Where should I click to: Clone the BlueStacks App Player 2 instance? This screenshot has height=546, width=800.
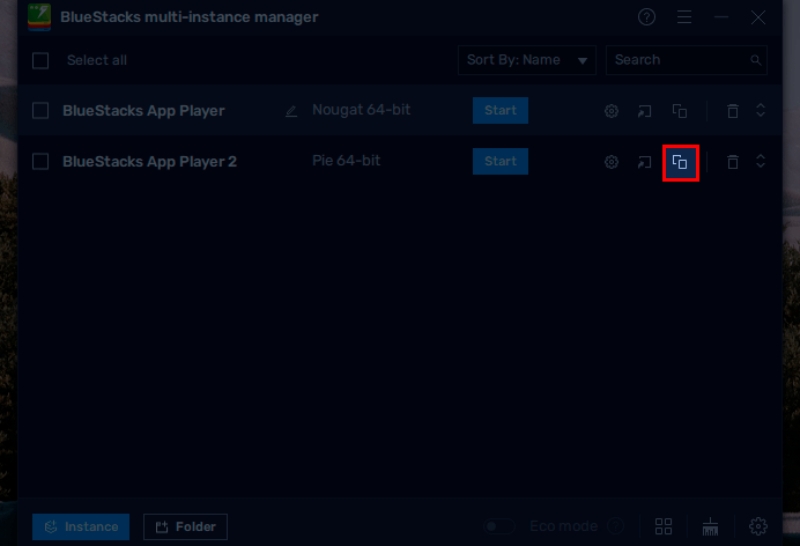click(680, 162)
